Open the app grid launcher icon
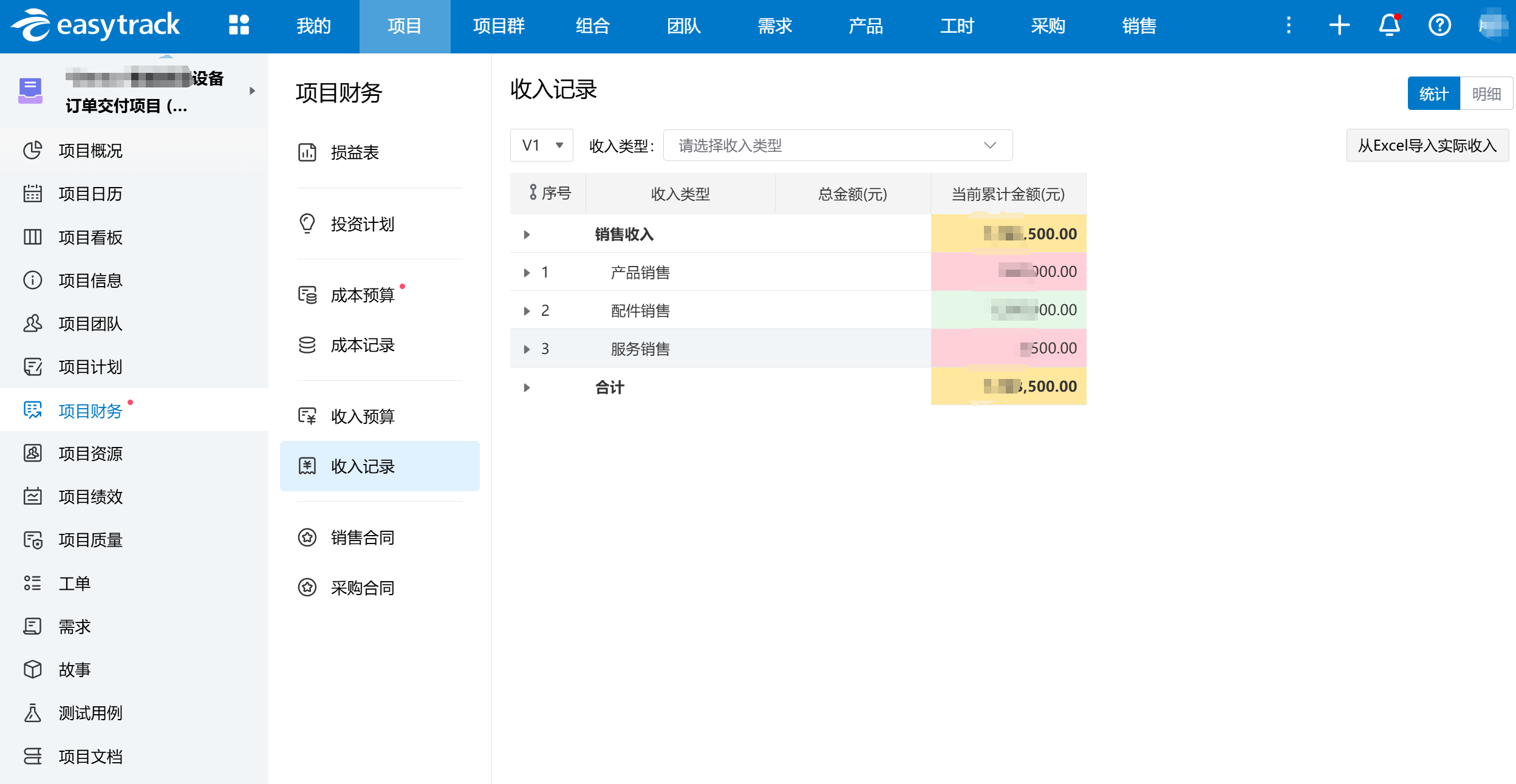The image size is (1516, 784). pyautogui.click(x=239, y=26)
